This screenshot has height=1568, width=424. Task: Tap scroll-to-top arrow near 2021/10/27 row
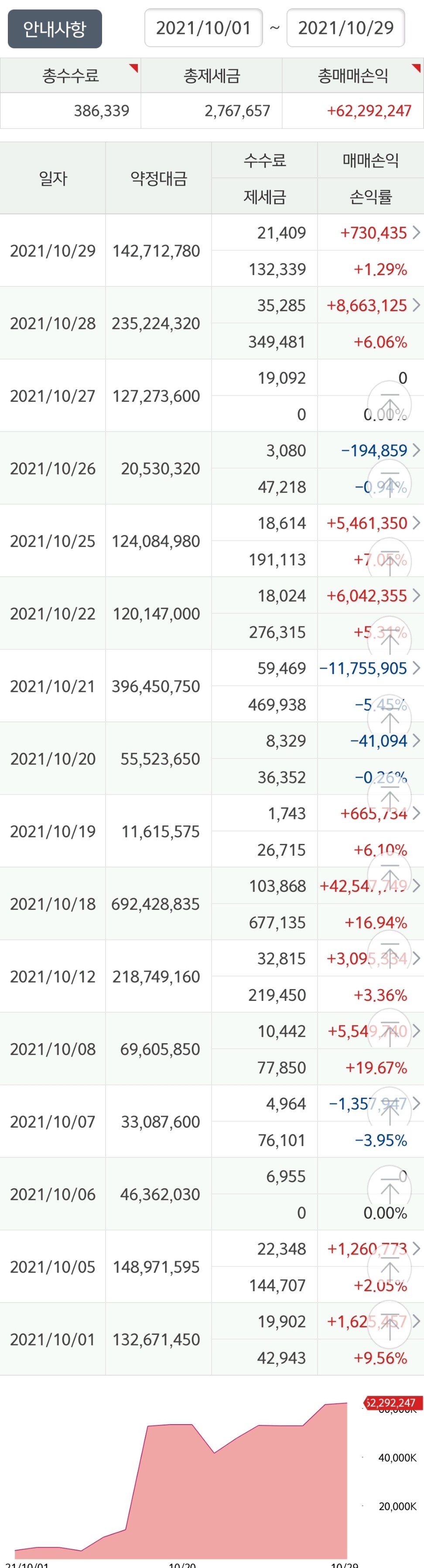[x=390, y=402]
